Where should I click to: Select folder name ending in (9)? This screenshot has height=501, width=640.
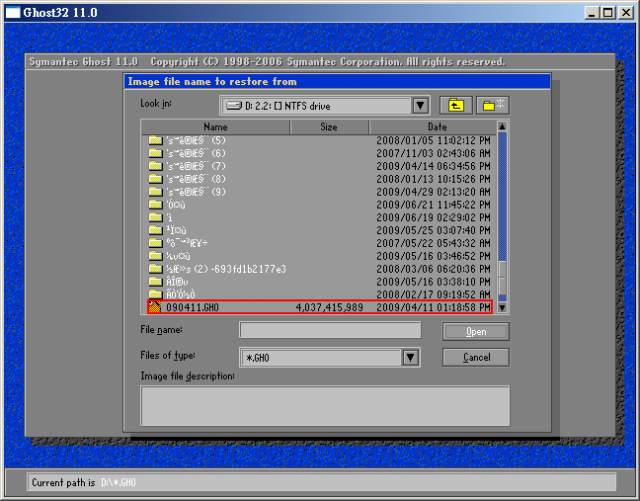(x=196, y=192)
